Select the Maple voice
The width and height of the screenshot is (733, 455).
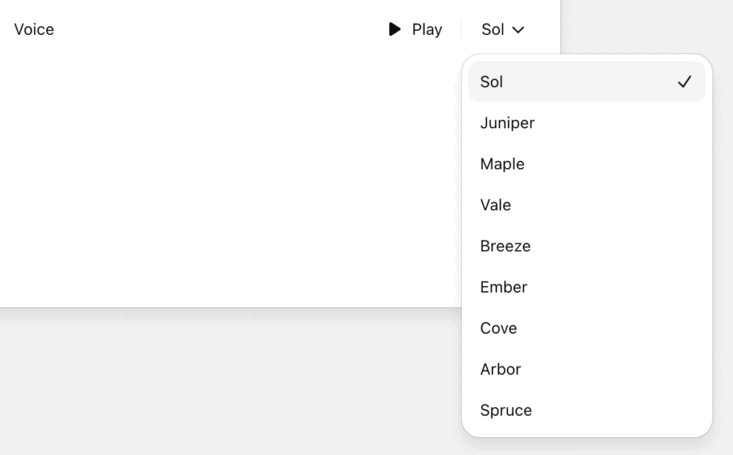pyautogui.click(x=587, y=164)
